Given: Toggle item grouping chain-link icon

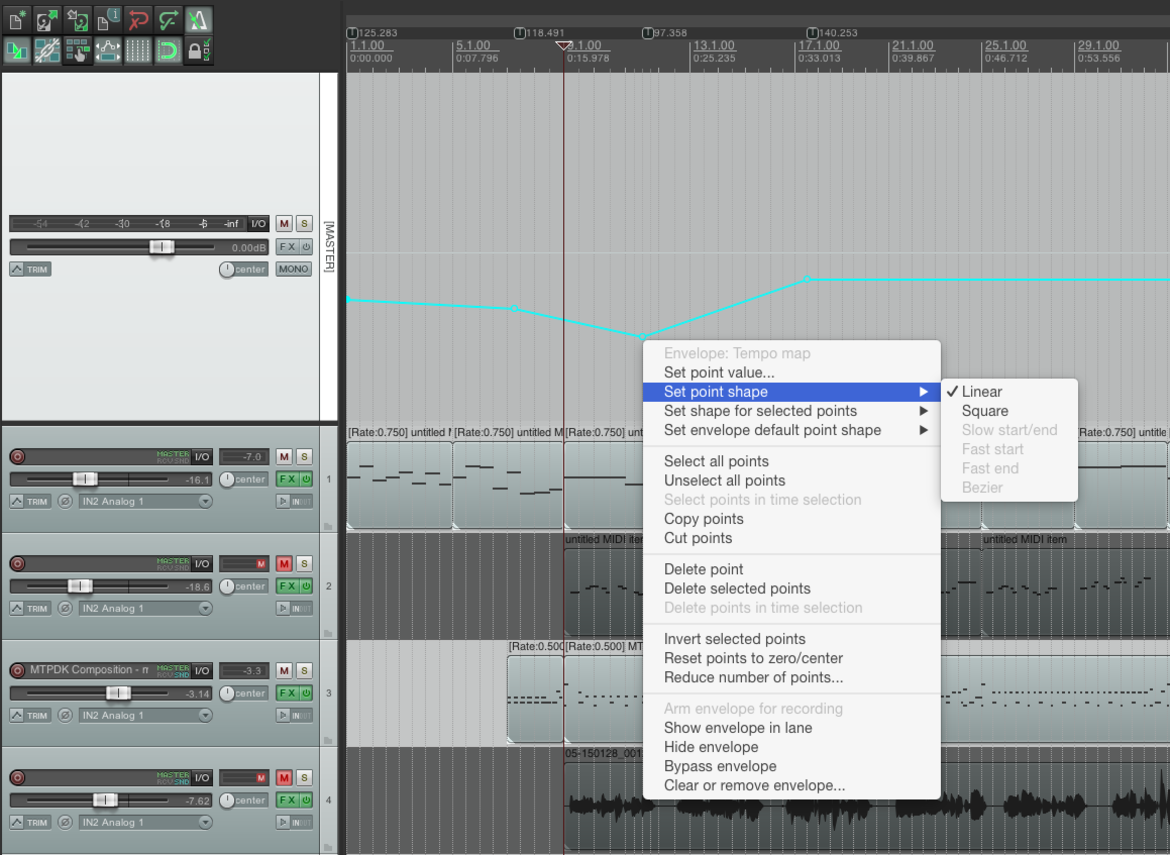Looking at the screenshot, I should tap(47, 51).
